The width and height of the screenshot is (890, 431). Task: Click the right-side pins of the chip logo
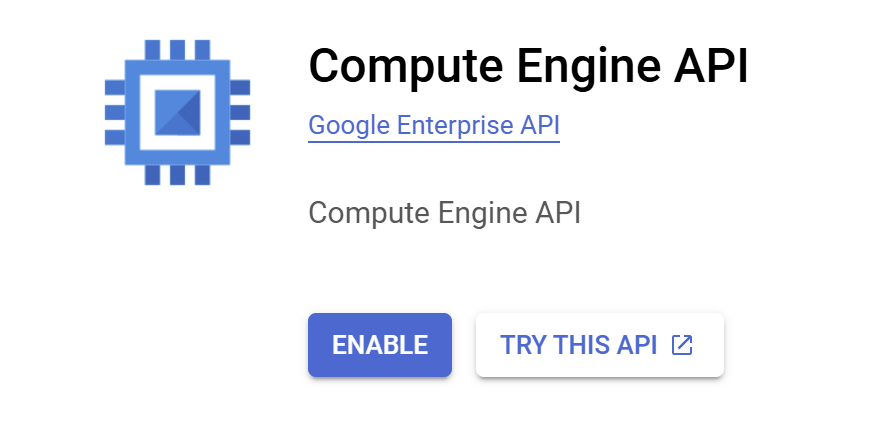pyautogui.click(x=240, y=111)
